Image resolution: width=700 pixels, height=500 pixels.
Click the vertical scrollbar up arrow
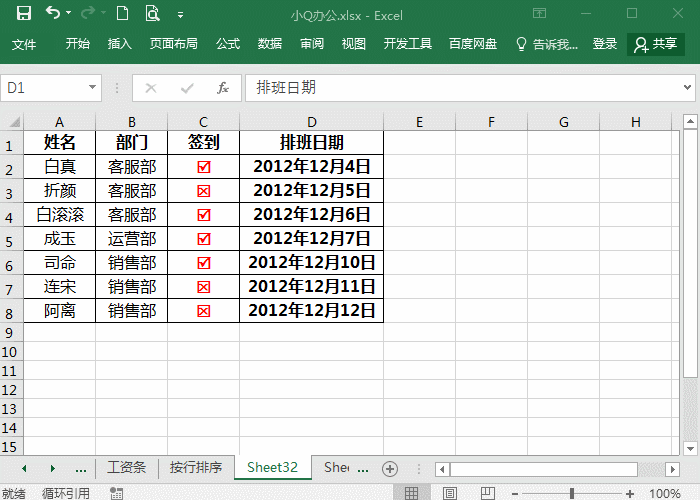(x=690, y=121)
